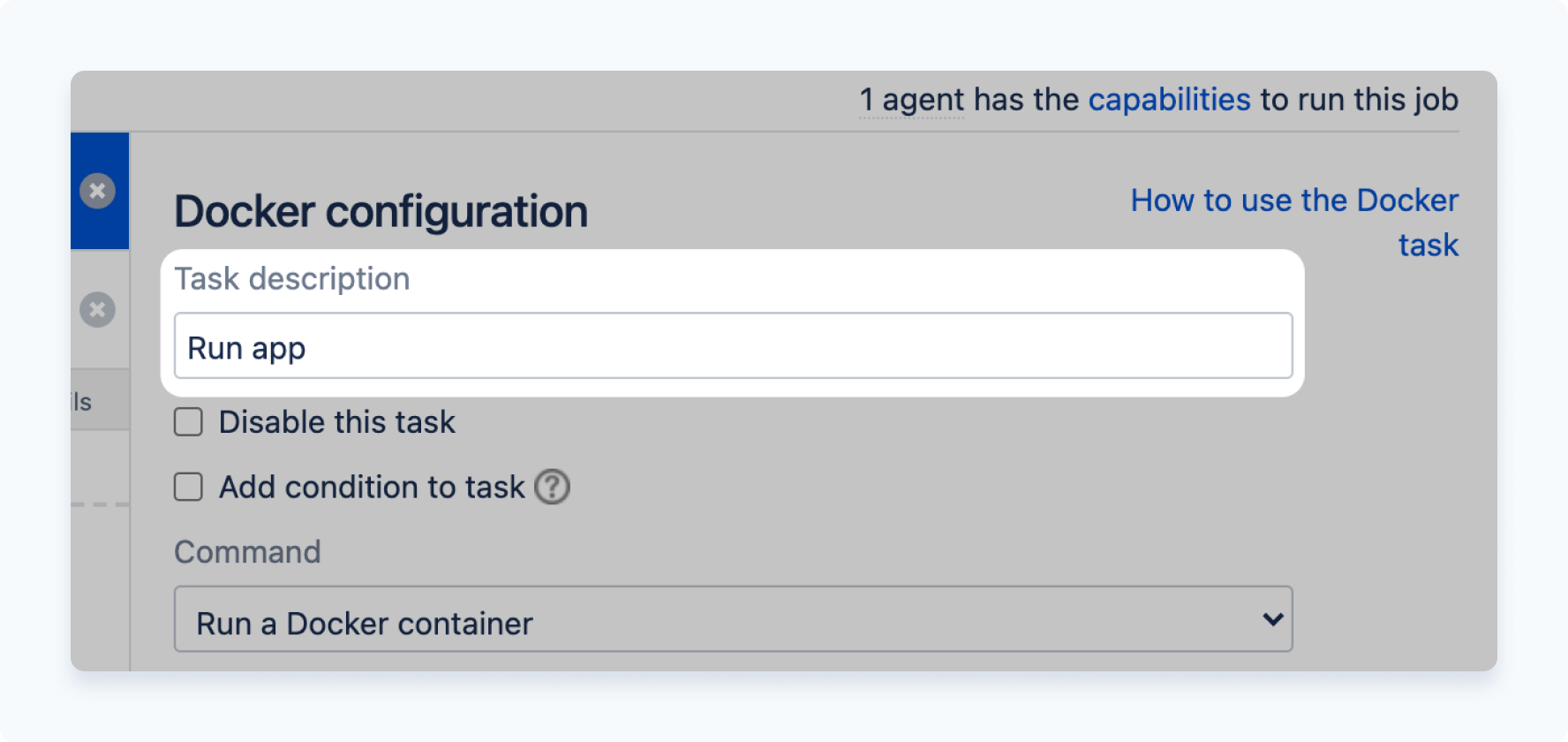Enable the Disable this task checkbox
1568x742 pixels.
pyautogui.click(x=187, y=422)
